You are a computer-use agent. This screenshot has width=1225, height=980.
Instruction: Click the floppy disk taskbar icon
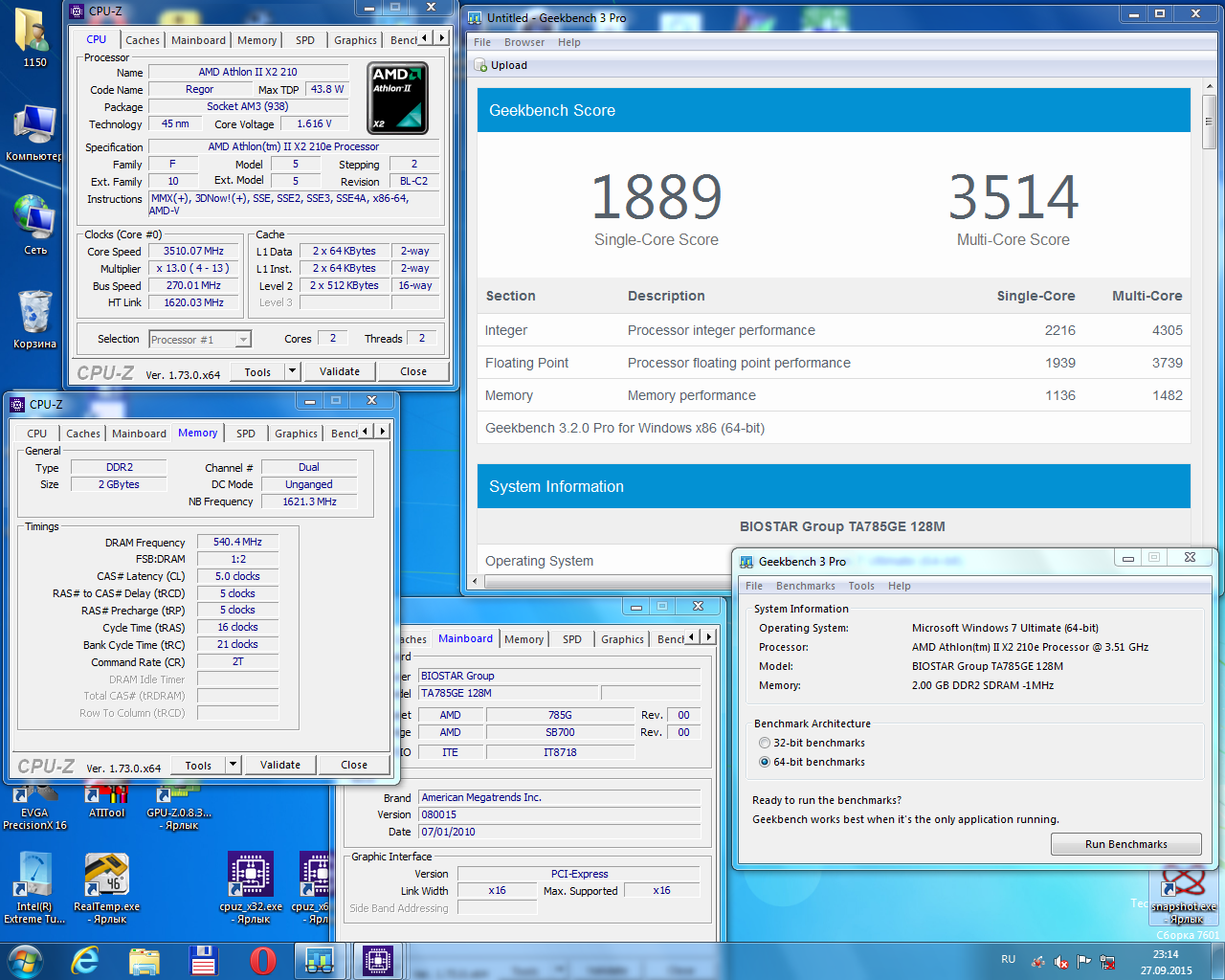204,961
